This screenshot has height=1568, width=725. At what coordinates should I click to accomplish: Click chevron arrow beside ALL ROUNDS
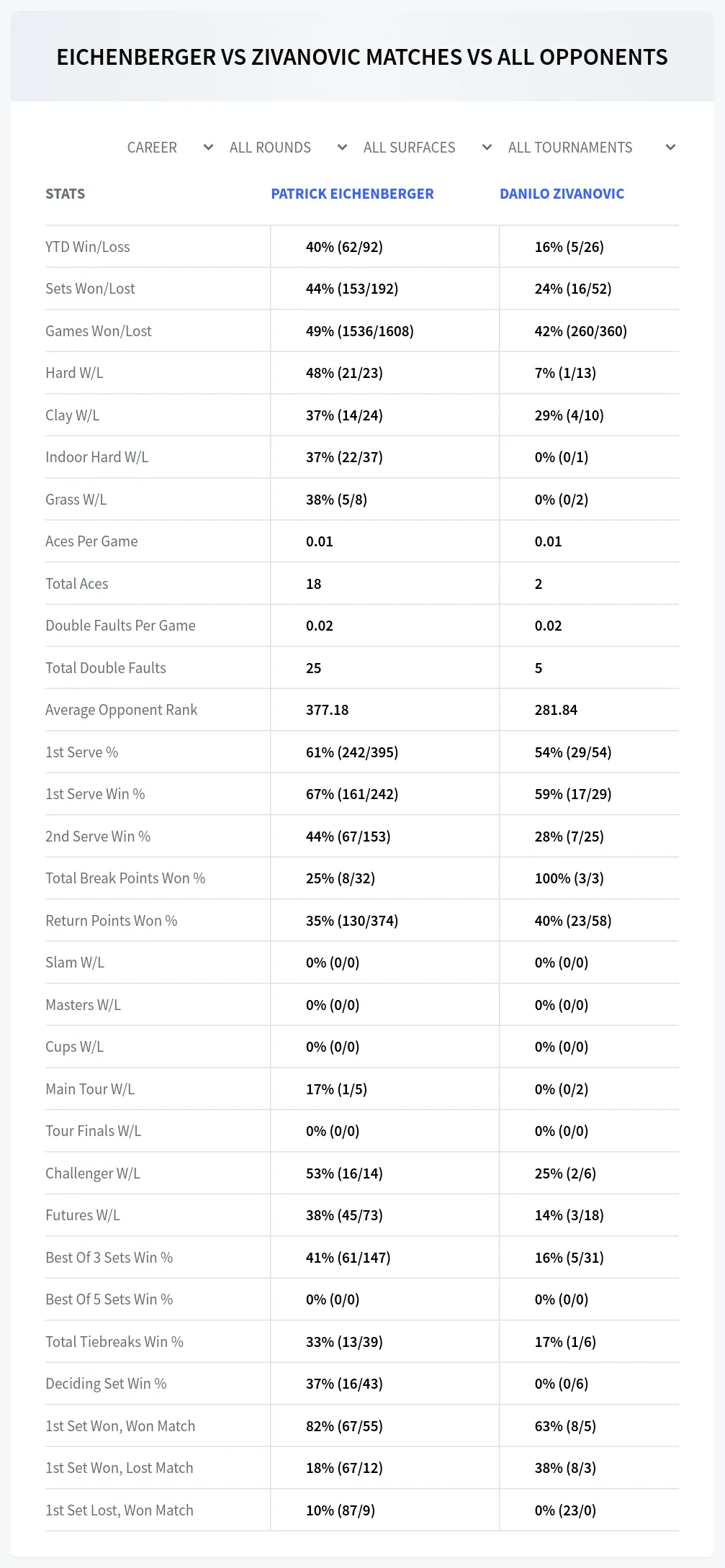point(342,148)
